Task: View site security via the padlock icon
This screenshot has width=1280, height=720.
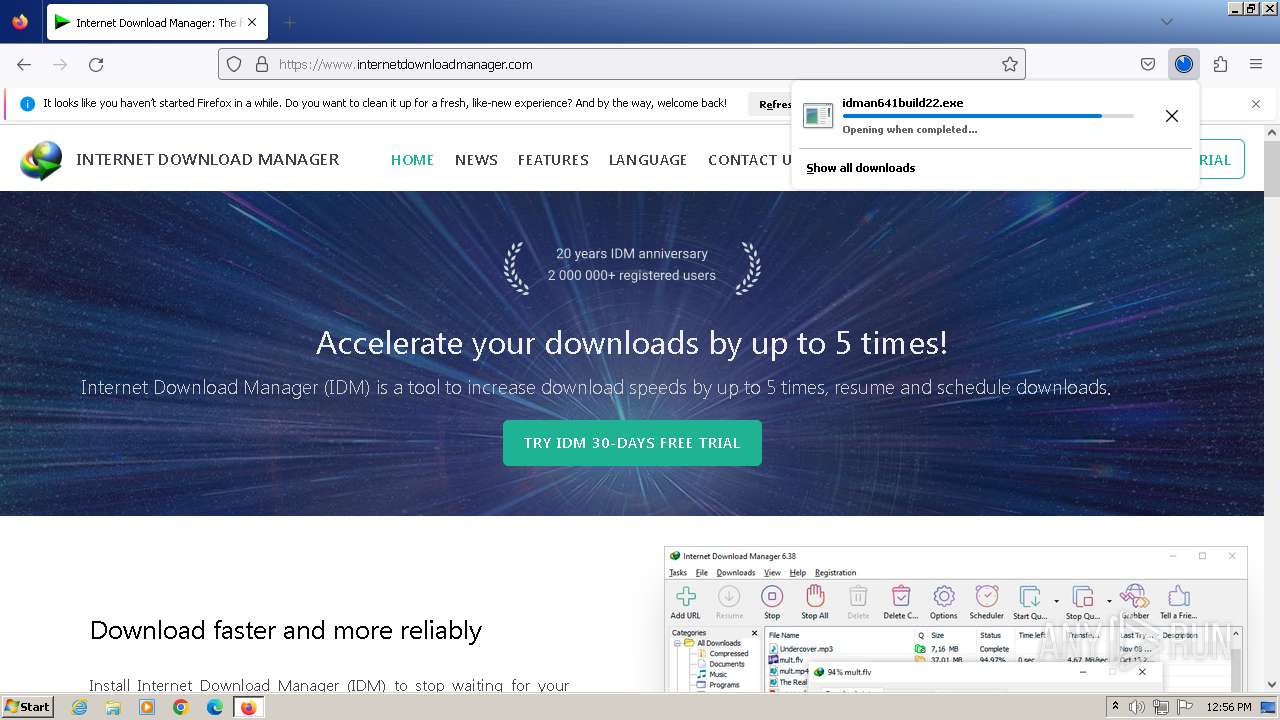Action: 262,64
